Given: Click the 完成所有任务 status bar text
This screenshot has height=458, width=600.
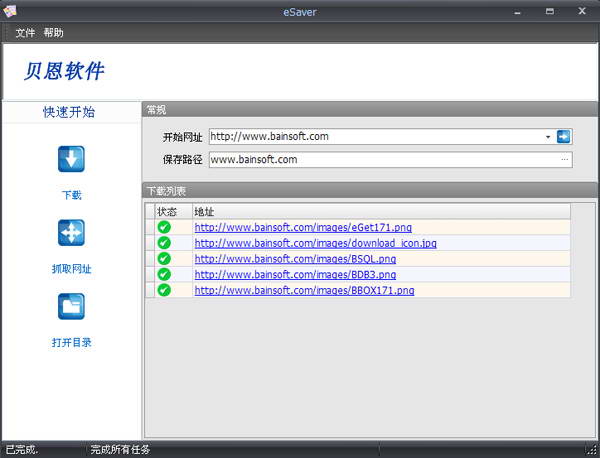Looking at the screenshot, I should (120, 450).
